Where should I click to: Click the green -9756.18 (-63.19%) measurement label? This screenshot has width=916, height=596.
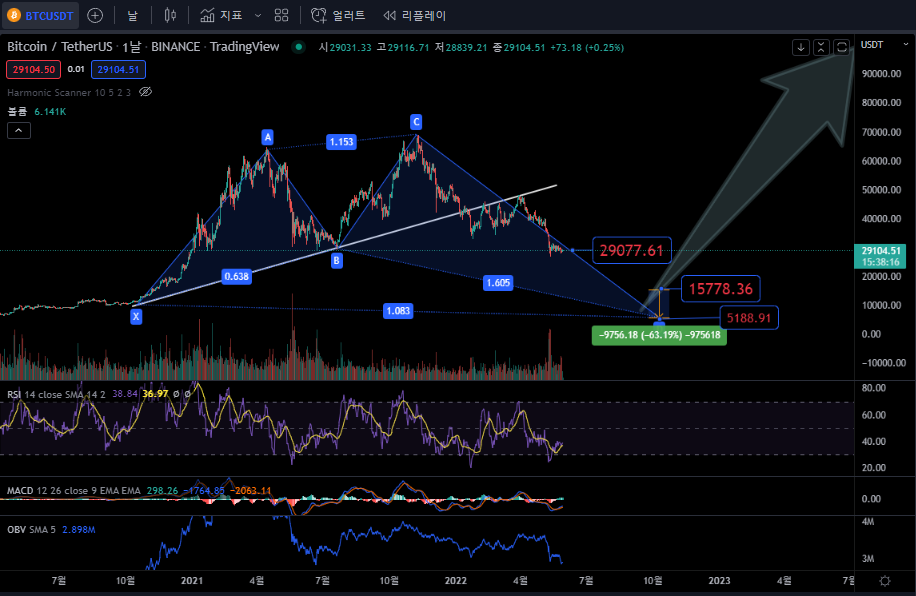[x=659, y=335]
